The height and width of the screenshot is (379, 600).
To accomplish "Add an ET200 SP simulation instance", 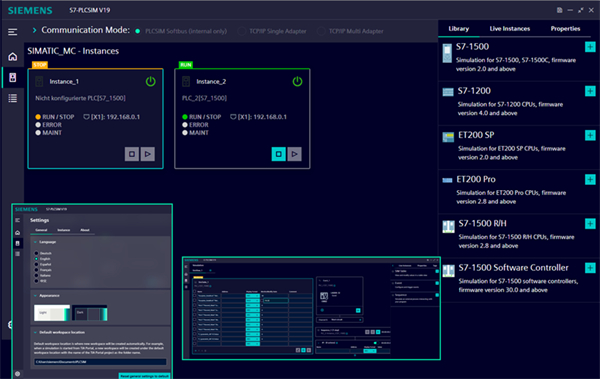I will coord(590,135).
